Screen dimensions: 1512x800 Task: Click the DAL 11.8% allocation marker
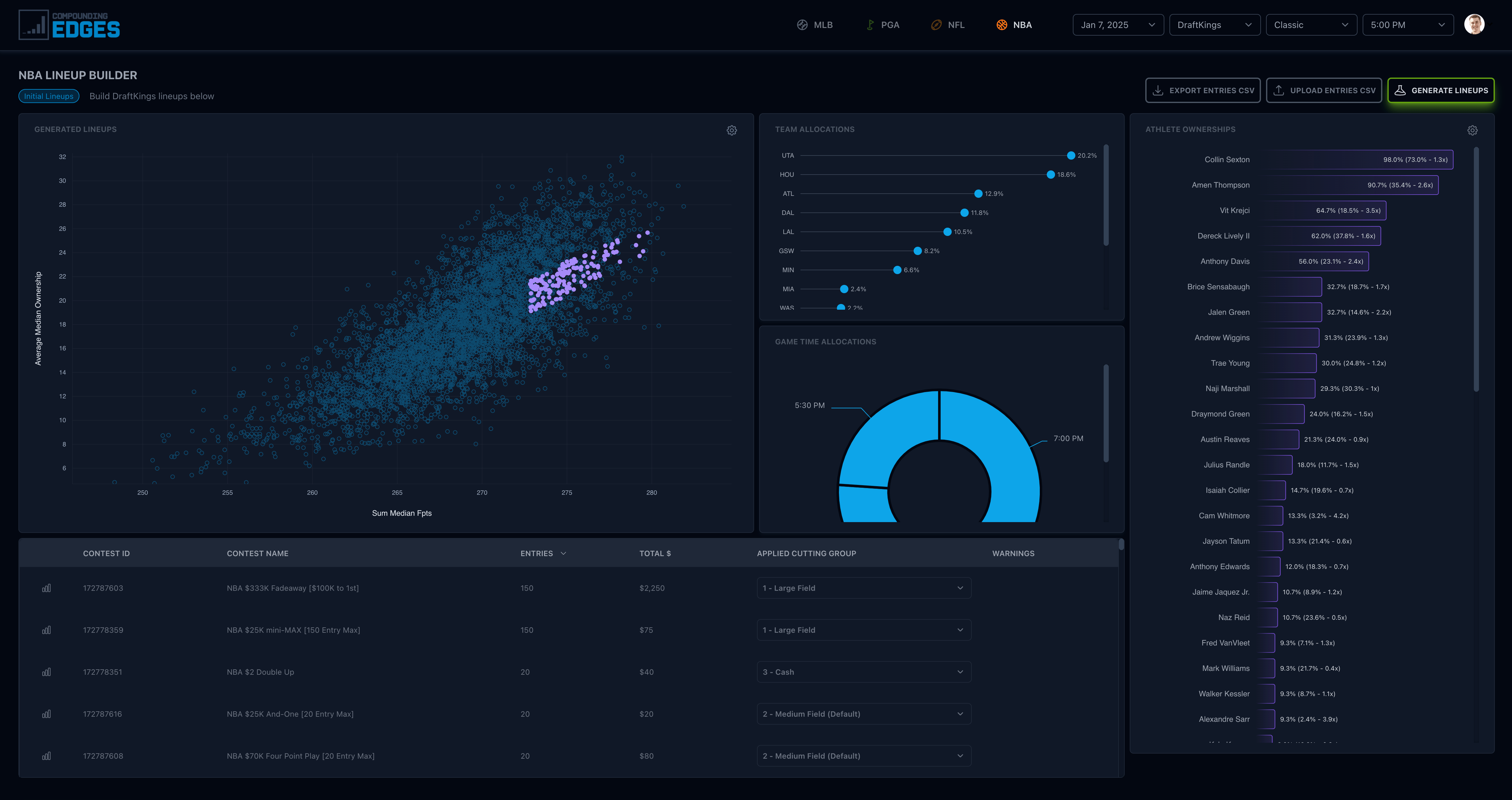tap(964, 213)
